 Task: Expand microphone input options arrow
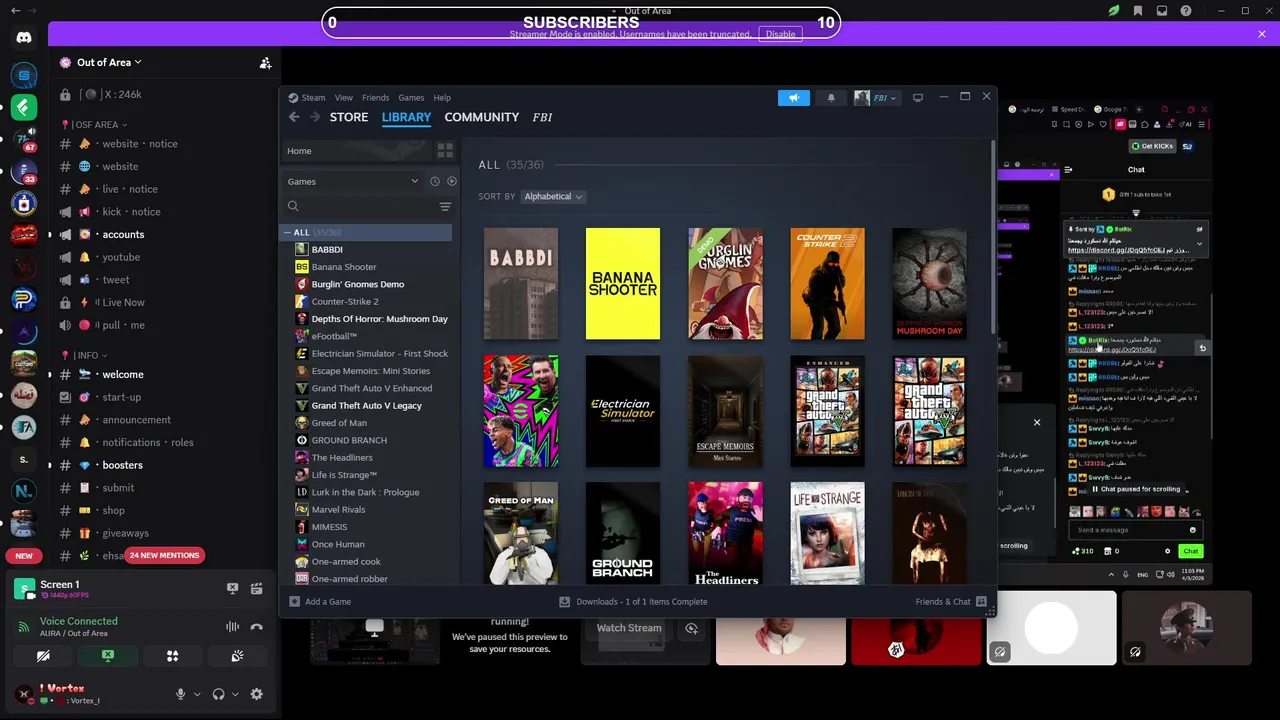pyautogui.click(x=197, y=694)
